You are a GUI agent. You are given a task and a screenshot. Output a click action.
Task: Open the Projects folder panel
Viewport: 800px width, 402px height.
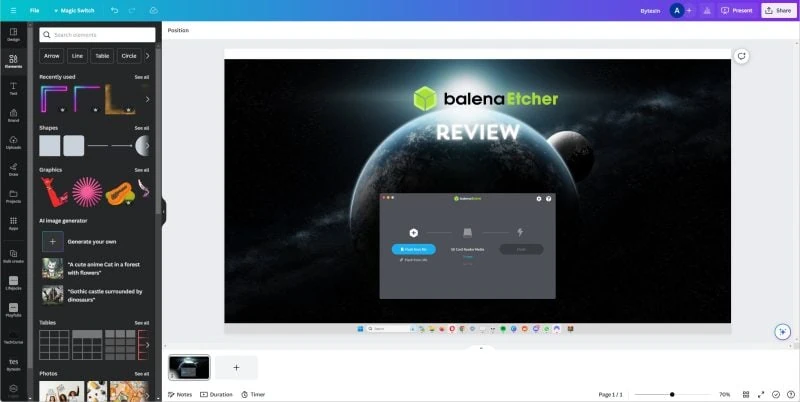pyautogui.click(x=13, y=197)
